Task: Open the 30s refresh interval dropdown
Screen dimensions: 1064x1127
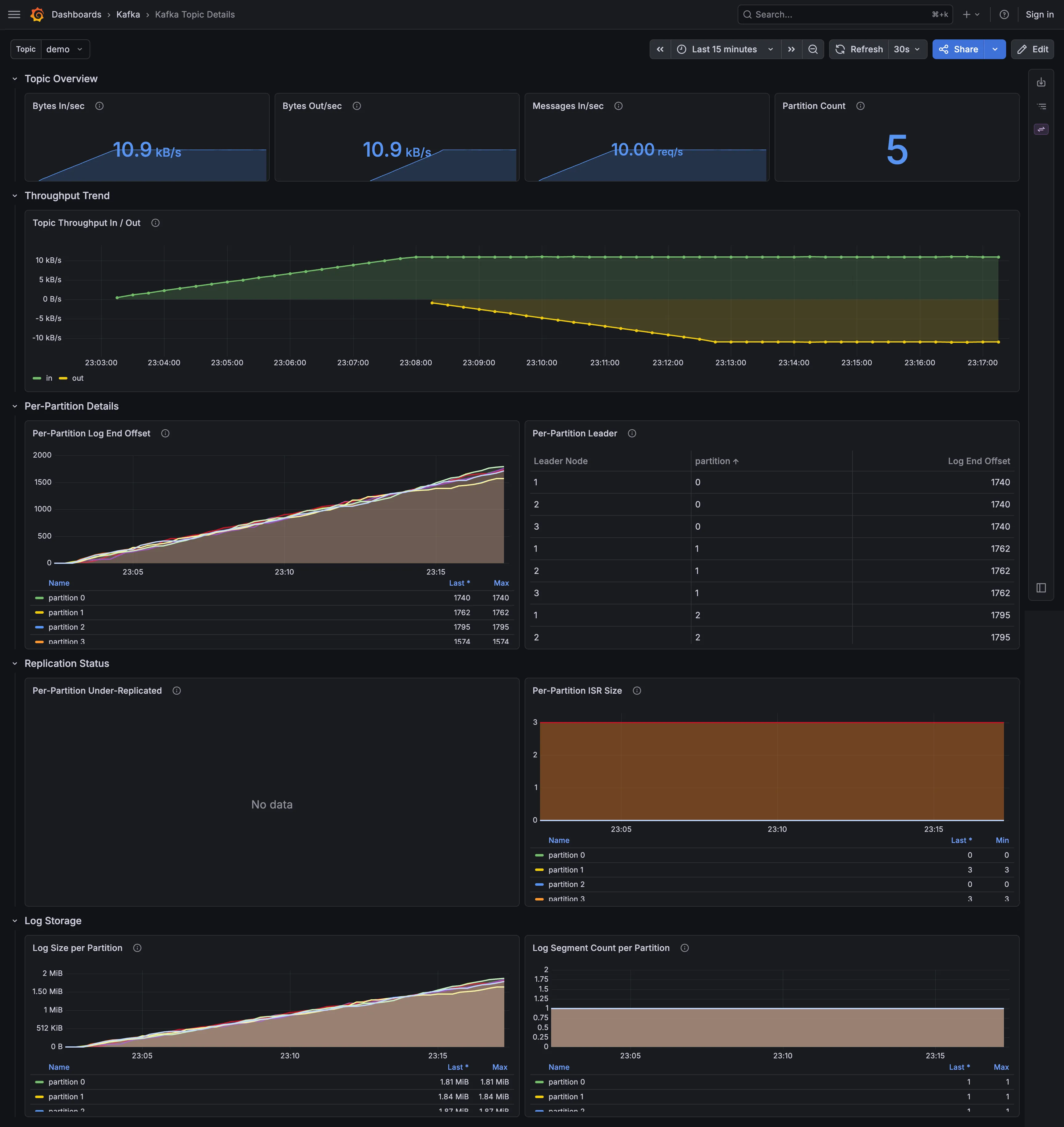Action: coord(907,49)
